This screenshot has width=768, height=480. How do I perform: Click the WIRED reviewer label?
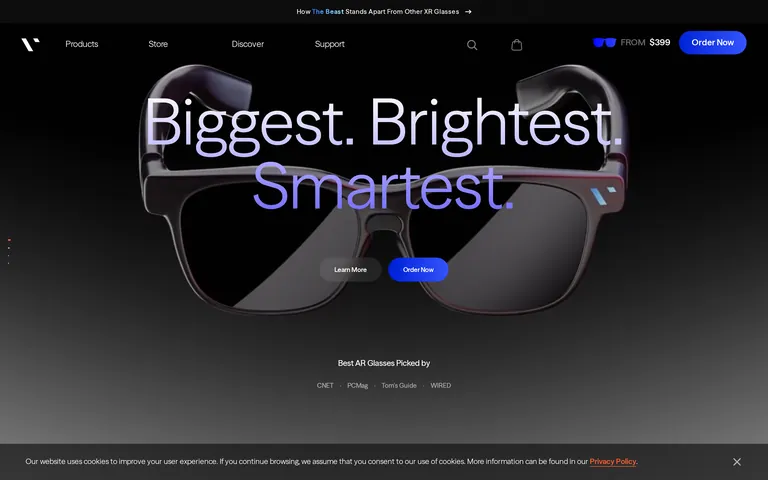[x=440, y=385]
